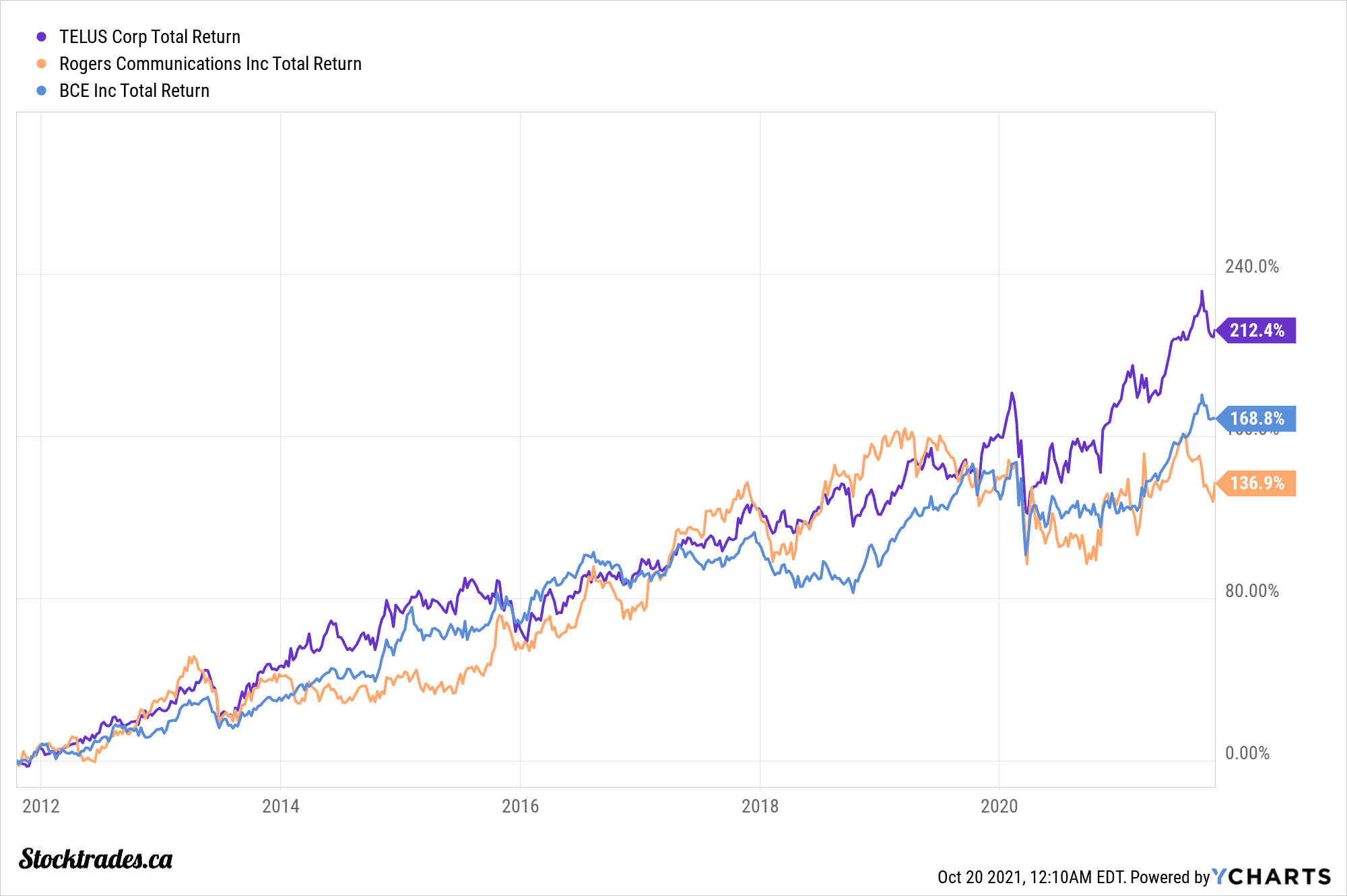The height and width of the screenshot is (896, 1347).
Task: Click the YCharts logo
Action: (1272, 876)
